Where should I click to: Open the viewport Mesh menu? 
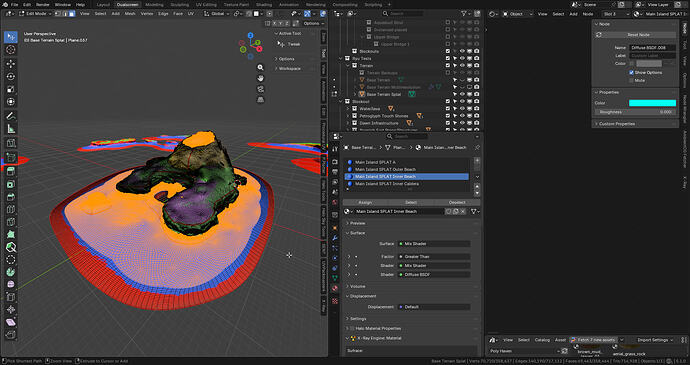[x=130, y=14]
